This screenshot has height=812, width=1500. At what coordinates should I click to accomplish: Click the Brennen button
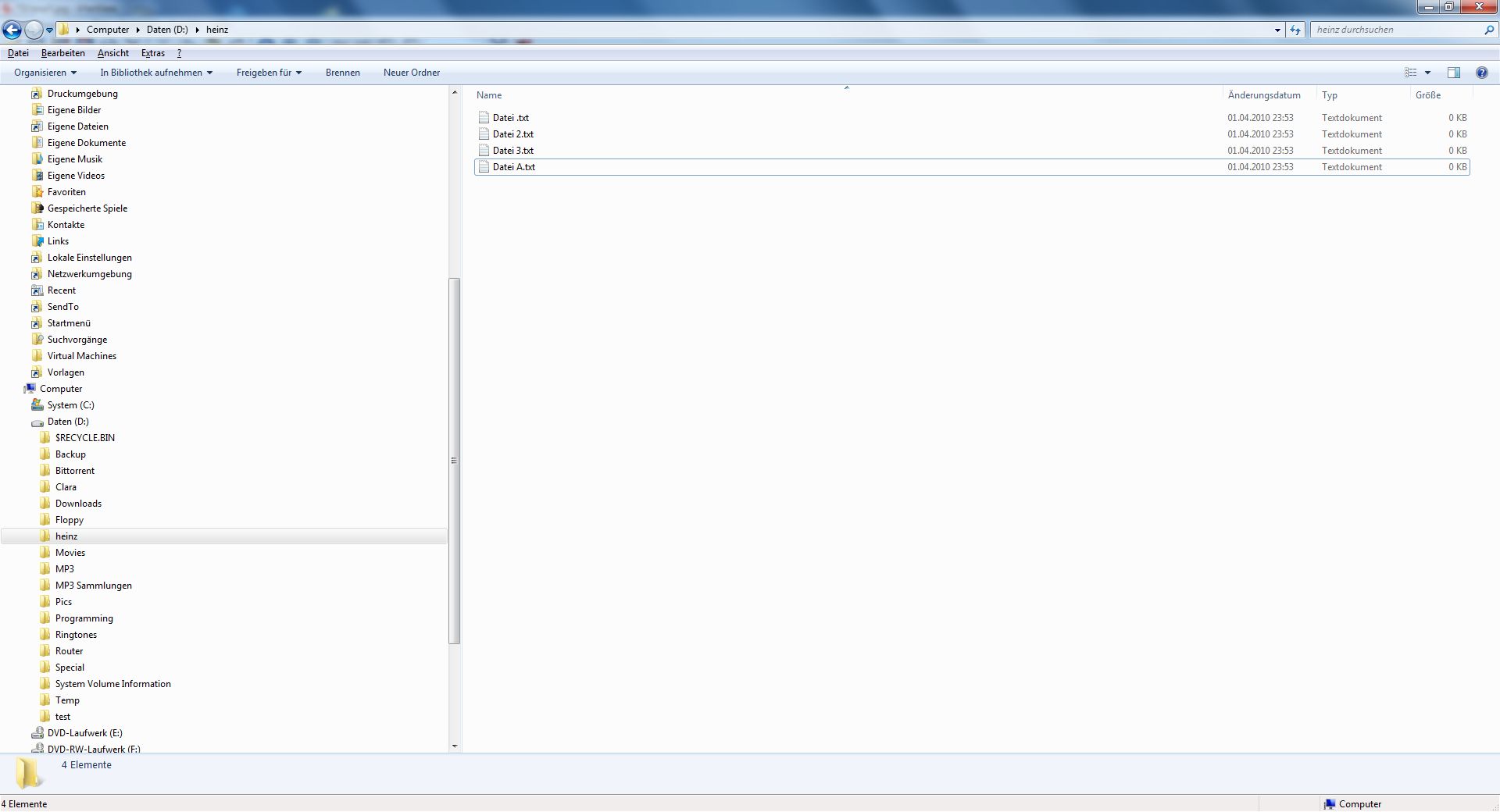pos(342,73)
